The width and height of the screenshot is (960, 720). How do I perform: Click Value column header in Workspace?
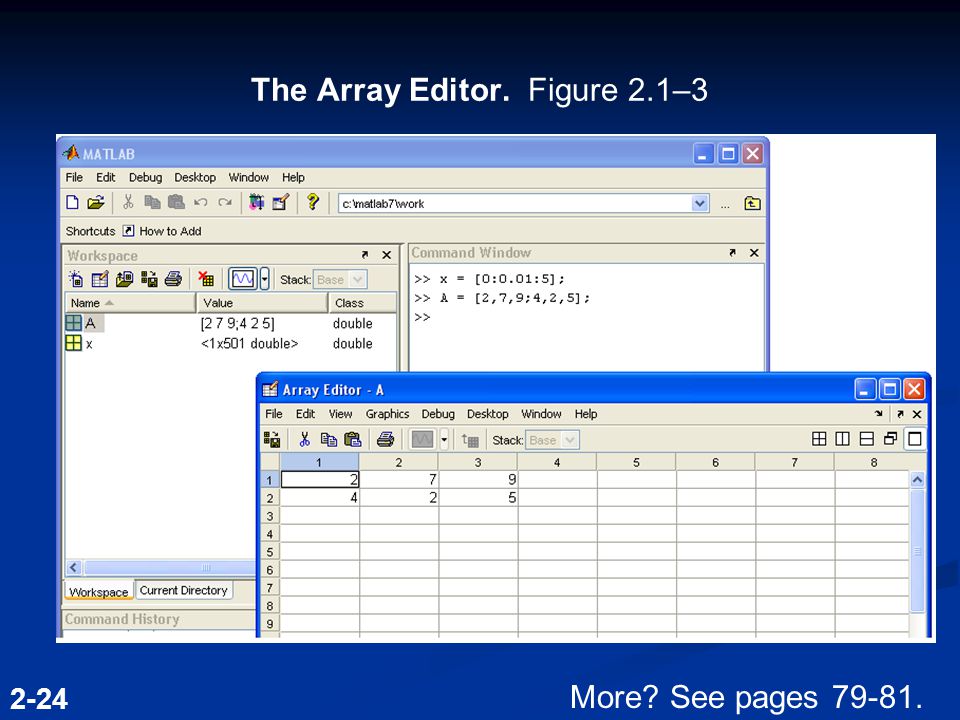(x=262, y=303)
